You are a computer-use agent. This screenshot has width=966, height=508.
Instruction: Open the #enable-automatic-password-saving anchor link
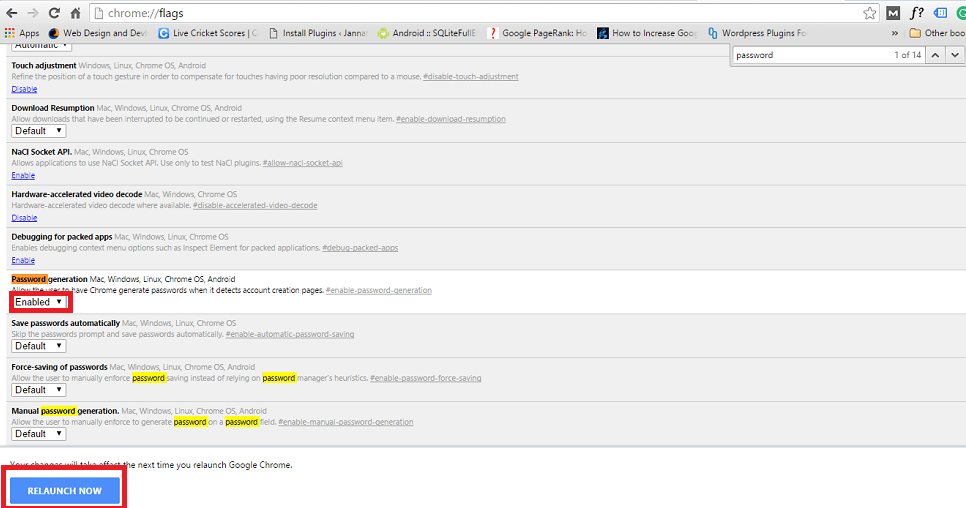point(290,334)
